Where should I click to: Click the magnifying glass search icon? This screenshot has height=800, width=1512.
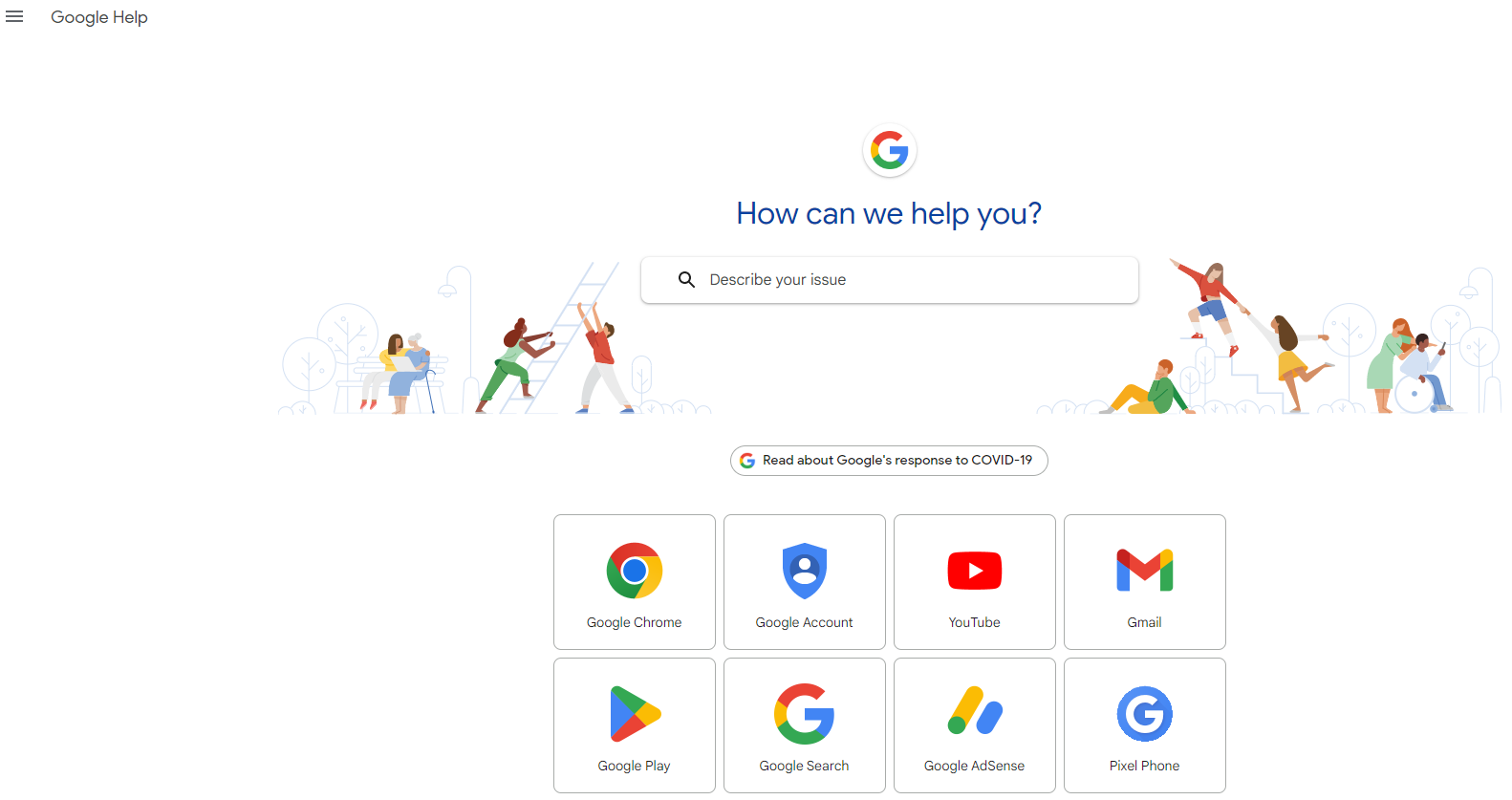pyautogui.click(x=686, y=279)
